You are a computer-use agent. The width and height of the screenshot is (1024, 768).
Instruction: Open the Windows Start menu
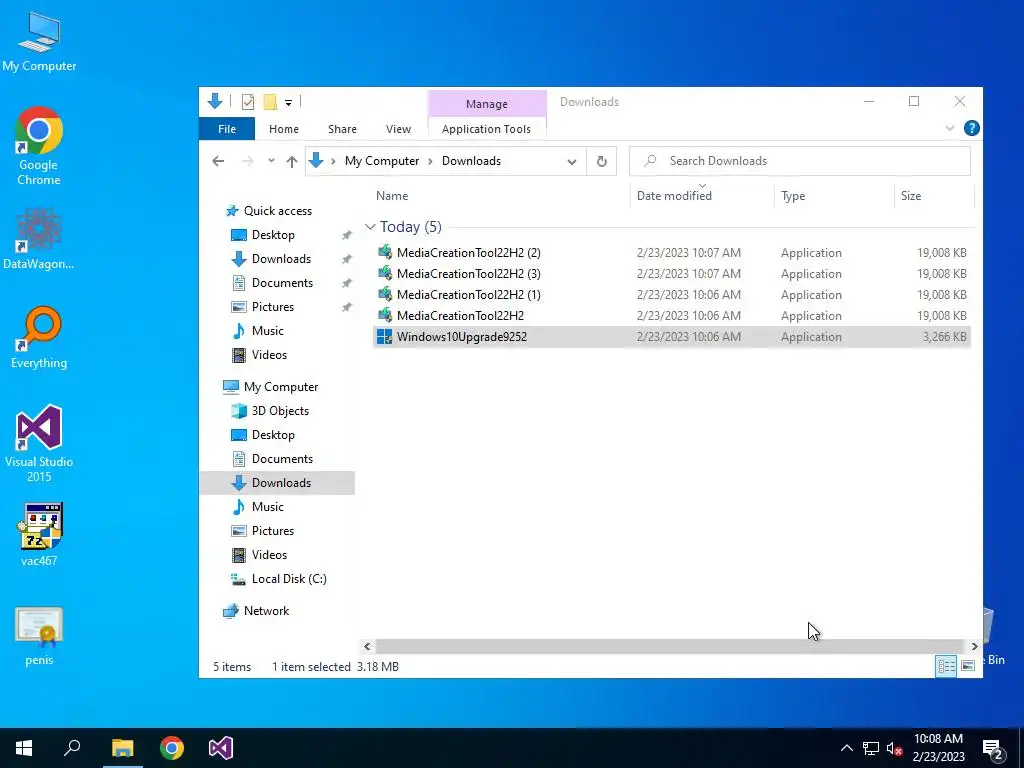[x=24, y=748]
